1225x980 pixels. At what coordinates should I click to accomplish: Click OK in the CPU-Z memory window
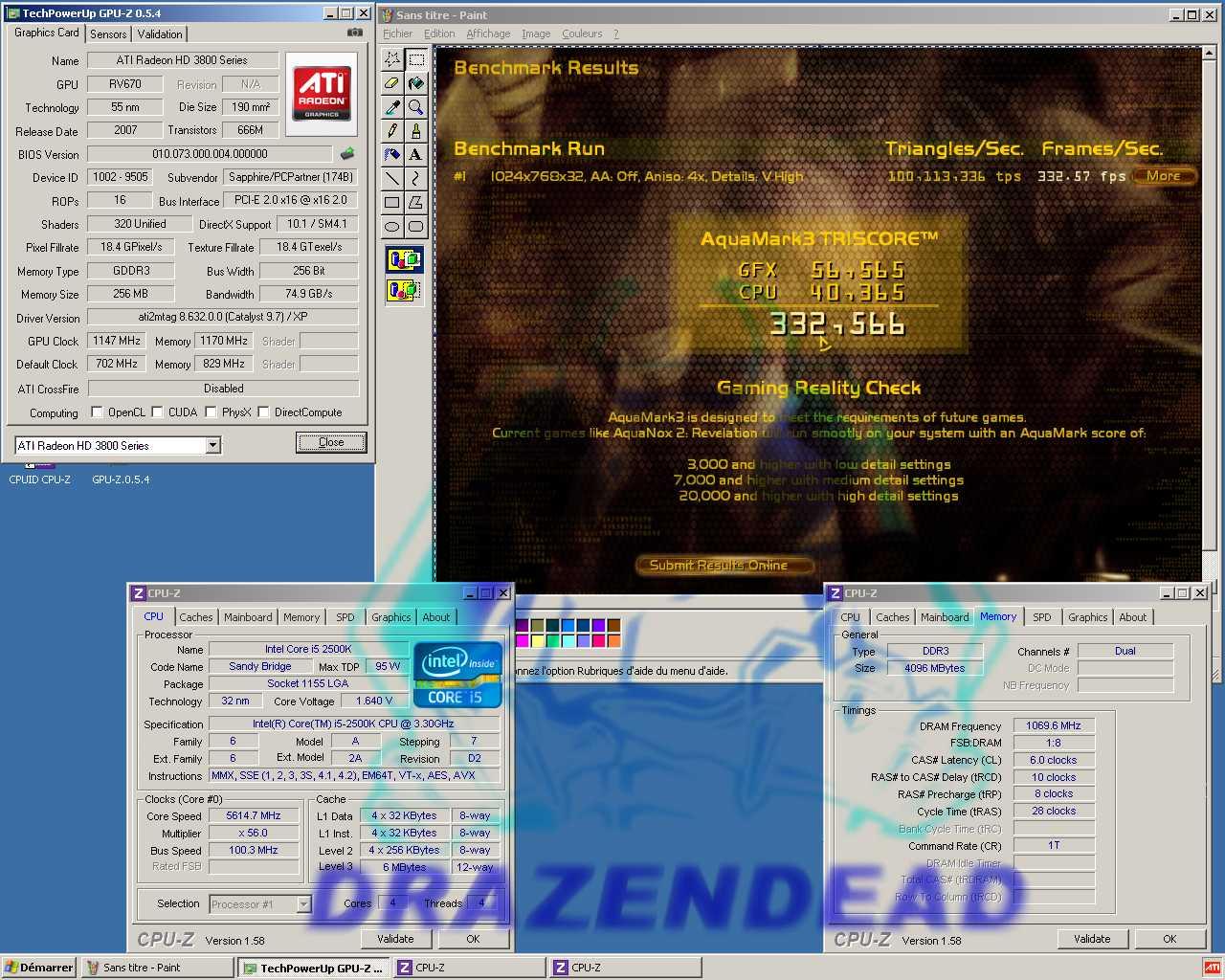click(1169, 939)
